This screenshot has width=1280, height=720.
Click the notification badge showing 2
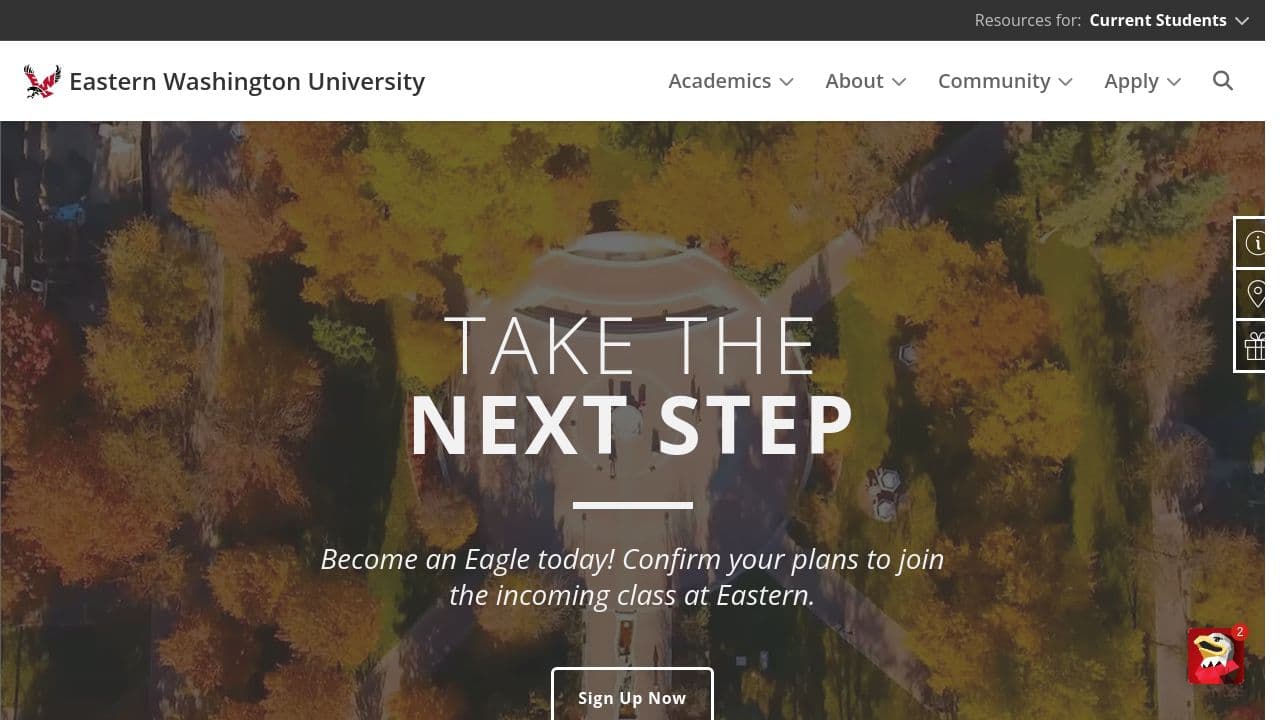[1240, 632]
